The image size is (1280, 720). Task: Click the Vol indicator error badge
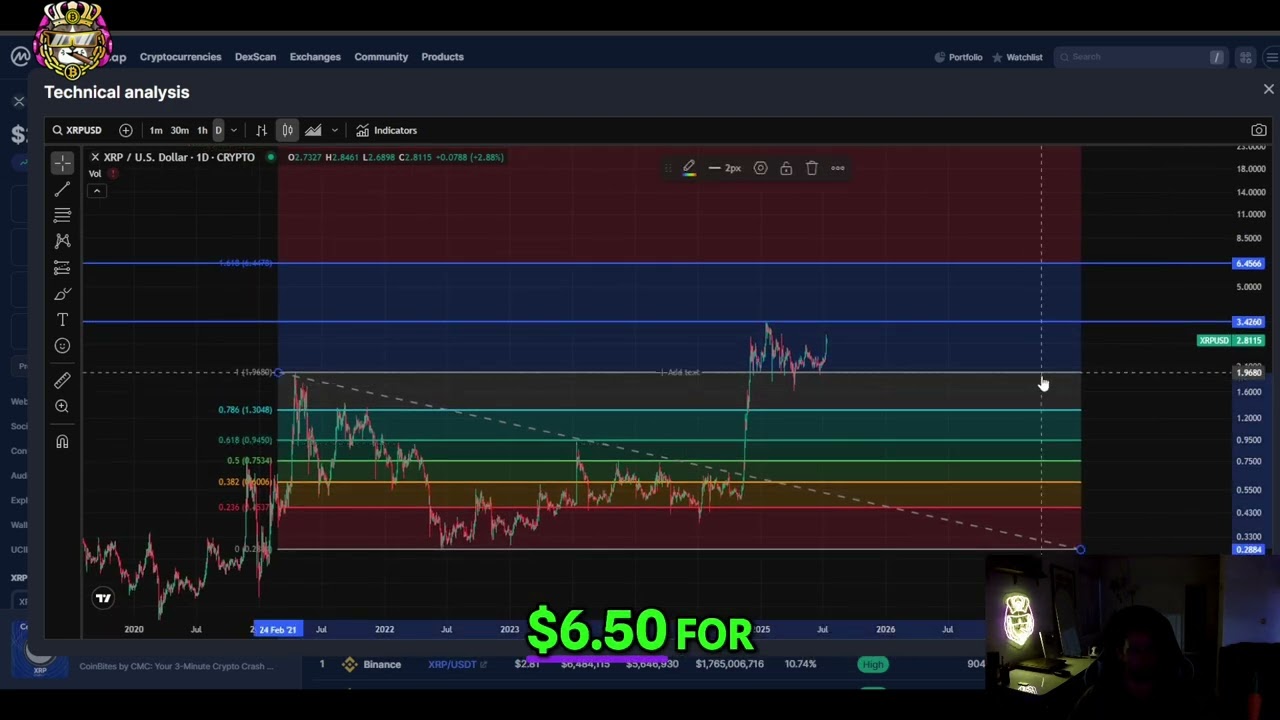113,173
